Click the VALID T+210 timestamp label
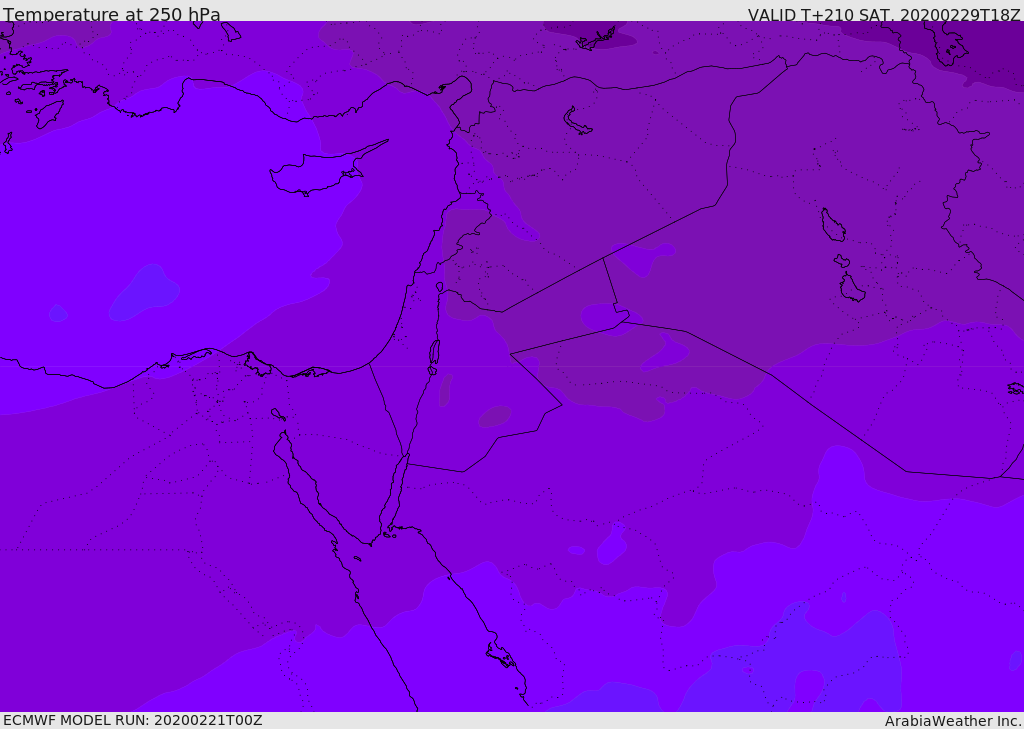The image size is (1024, 729). click(x=884, y=14)
